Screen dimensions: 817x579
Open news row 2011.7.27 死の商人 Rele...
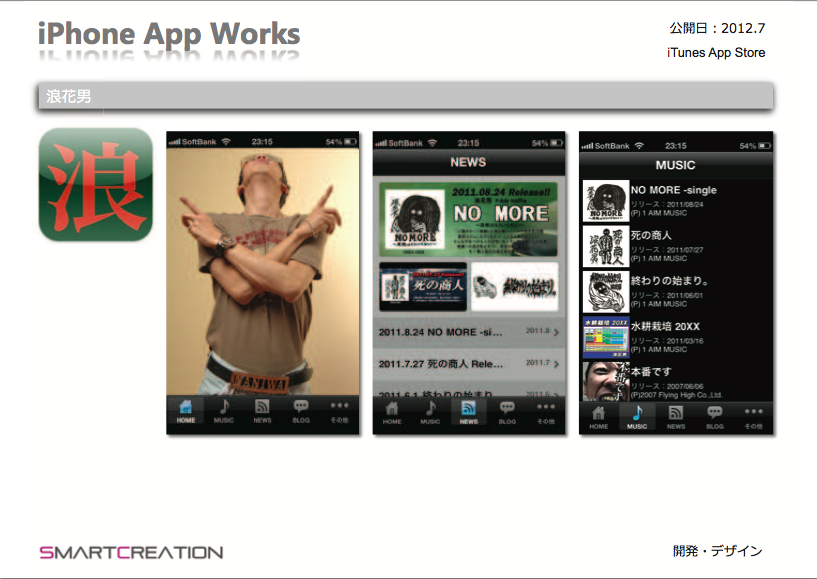coord(468,364)
